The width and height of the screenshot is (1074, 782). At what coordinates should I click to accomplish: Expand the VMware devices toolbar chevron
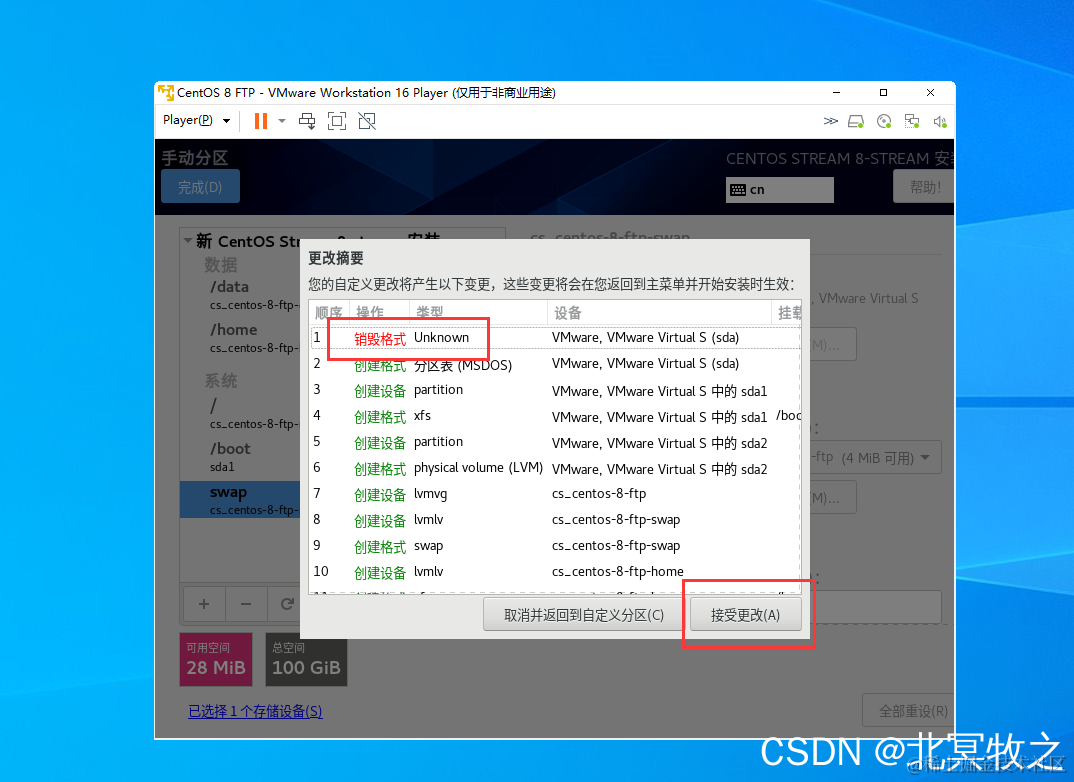click(830, 121)
